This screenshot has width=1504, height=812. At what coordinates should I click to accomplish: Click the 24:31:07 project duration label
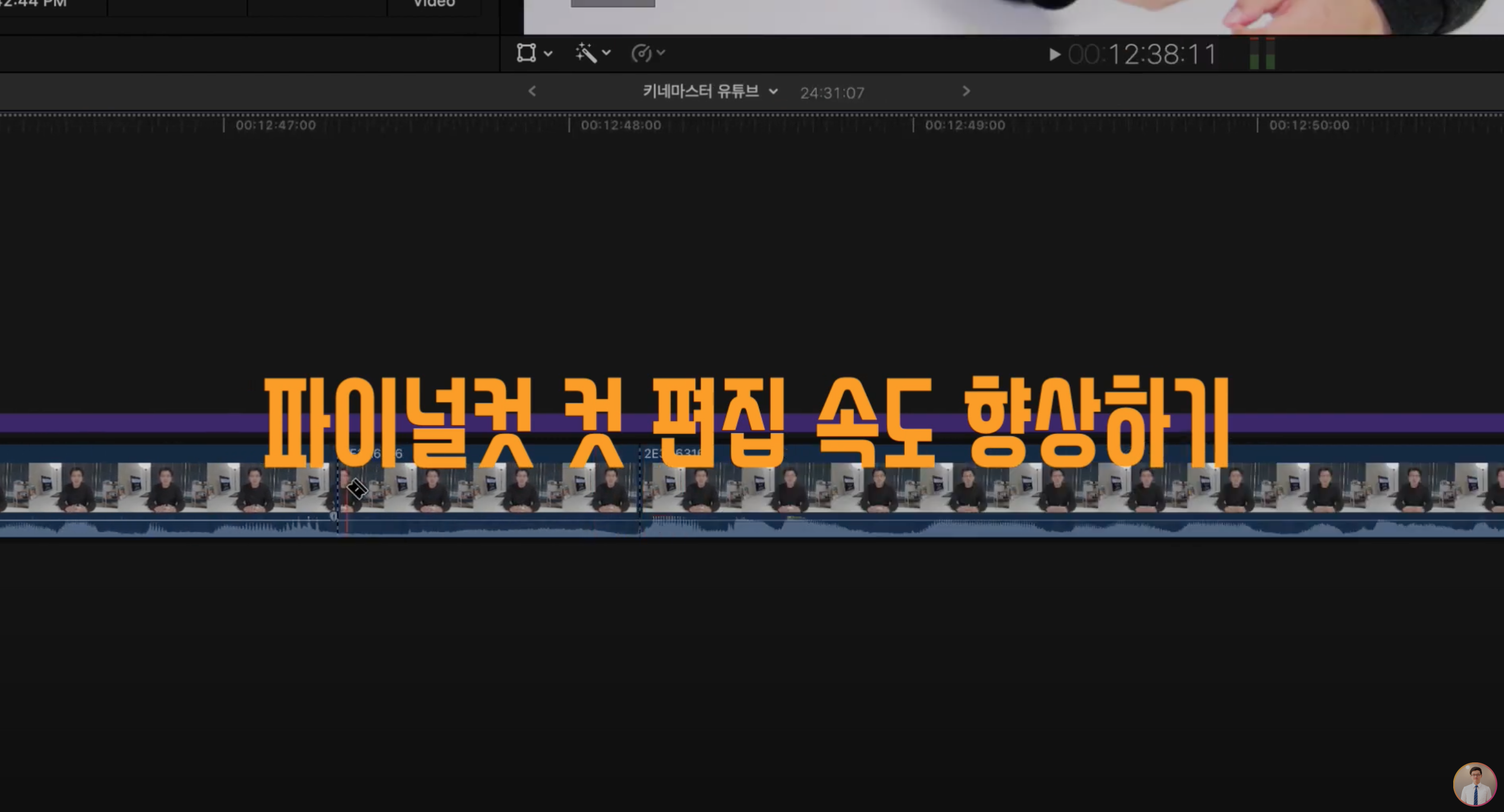coord(832,93)
